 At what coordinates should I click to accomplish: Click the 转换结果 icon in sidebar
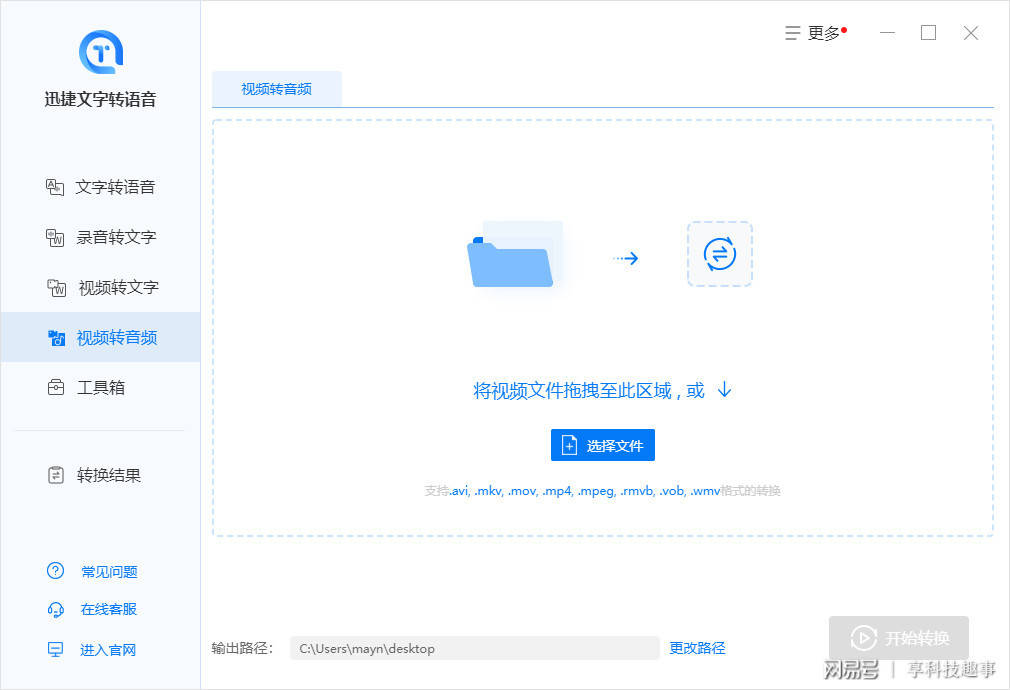(x=56, y=475)
